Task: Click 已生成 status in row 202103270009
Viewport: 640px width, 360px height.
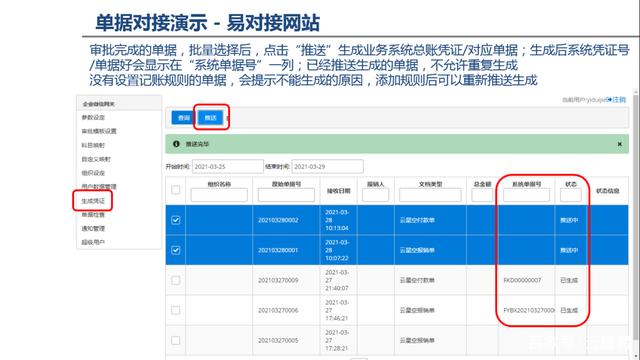Action: tap(569, 280)
